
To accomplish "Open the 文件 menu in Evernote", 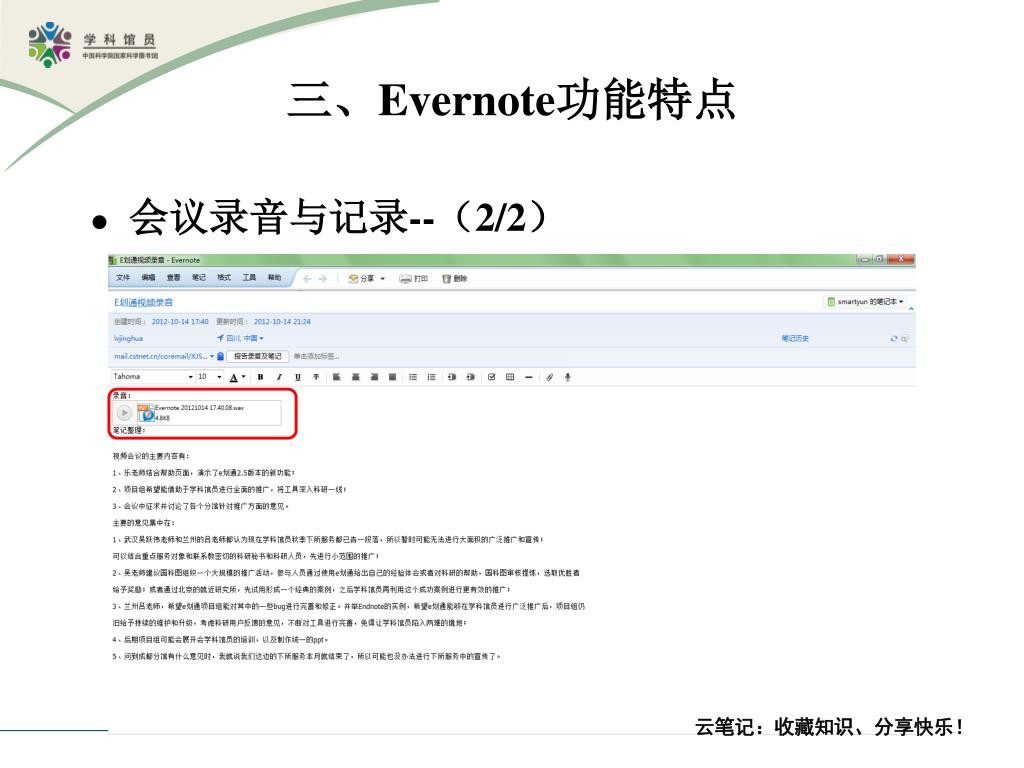I will 123,278.
